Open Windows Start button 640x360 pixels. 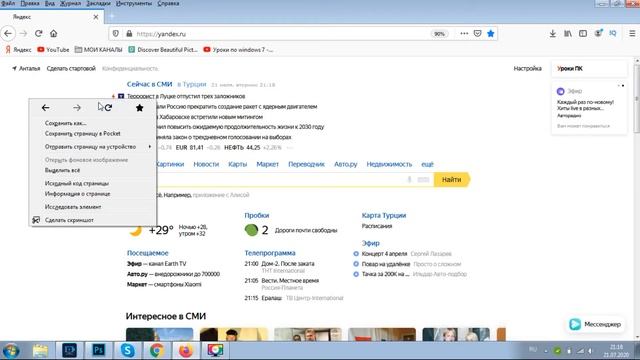coord(11,351)
